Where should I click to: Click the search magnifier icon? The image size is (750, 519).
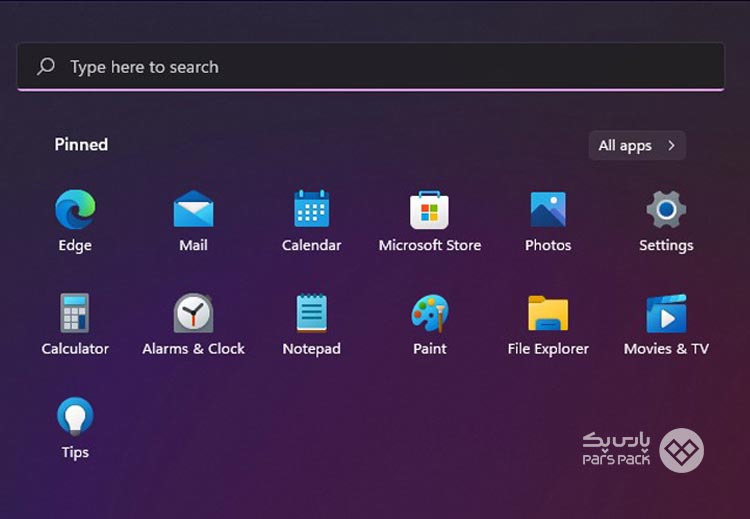46,66
